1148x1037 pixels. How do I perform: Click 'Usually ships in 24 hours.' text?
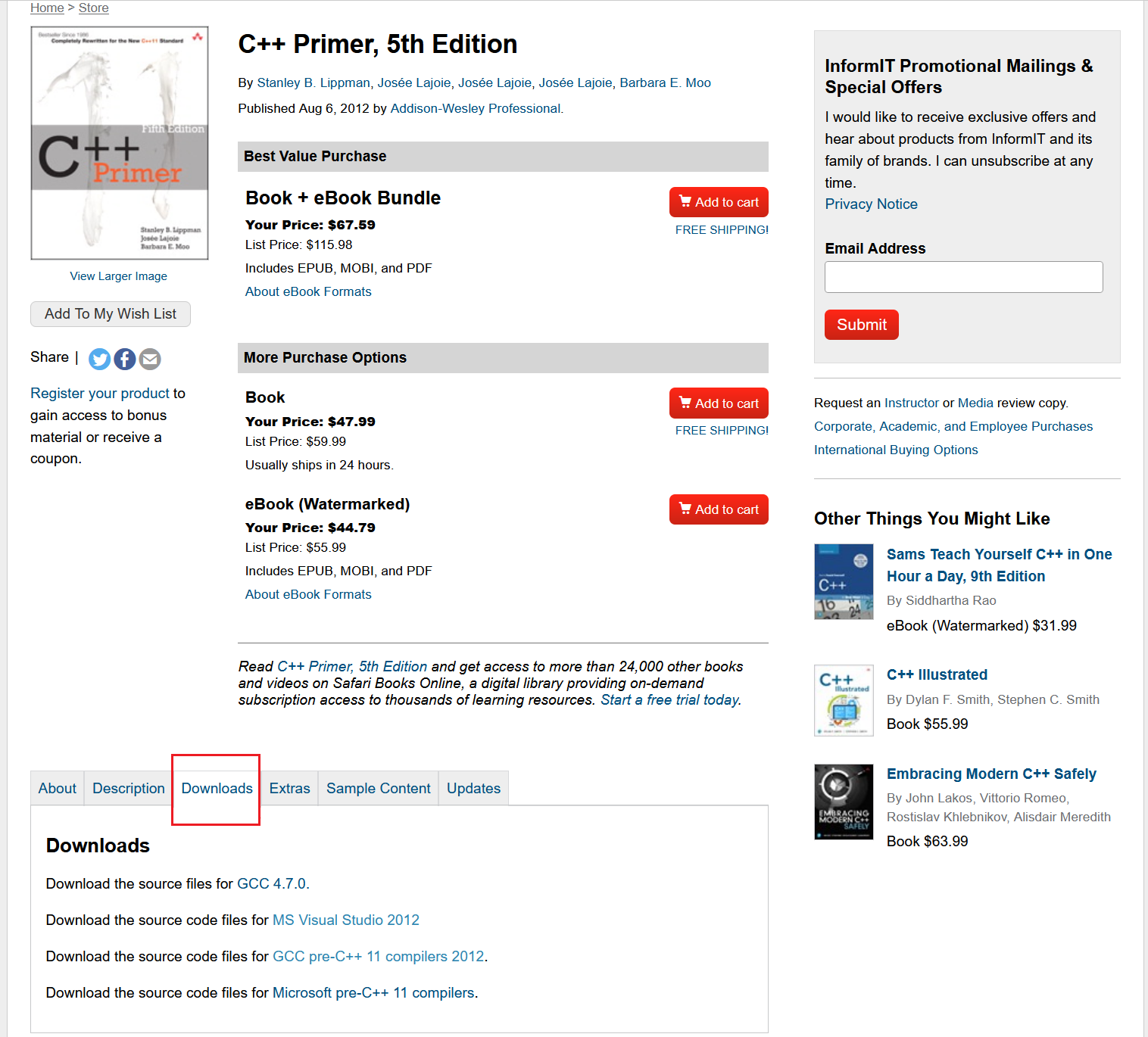coord(320,465)
